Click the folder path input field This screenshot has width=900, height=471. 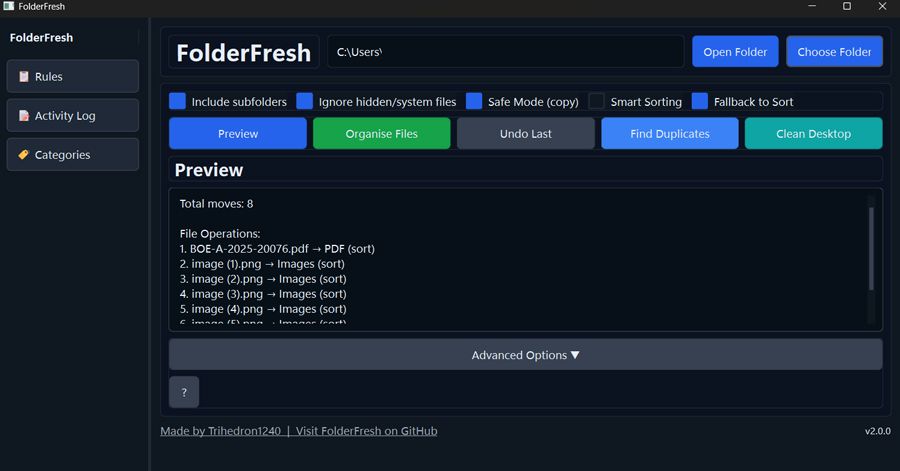(x=506, y=52)
